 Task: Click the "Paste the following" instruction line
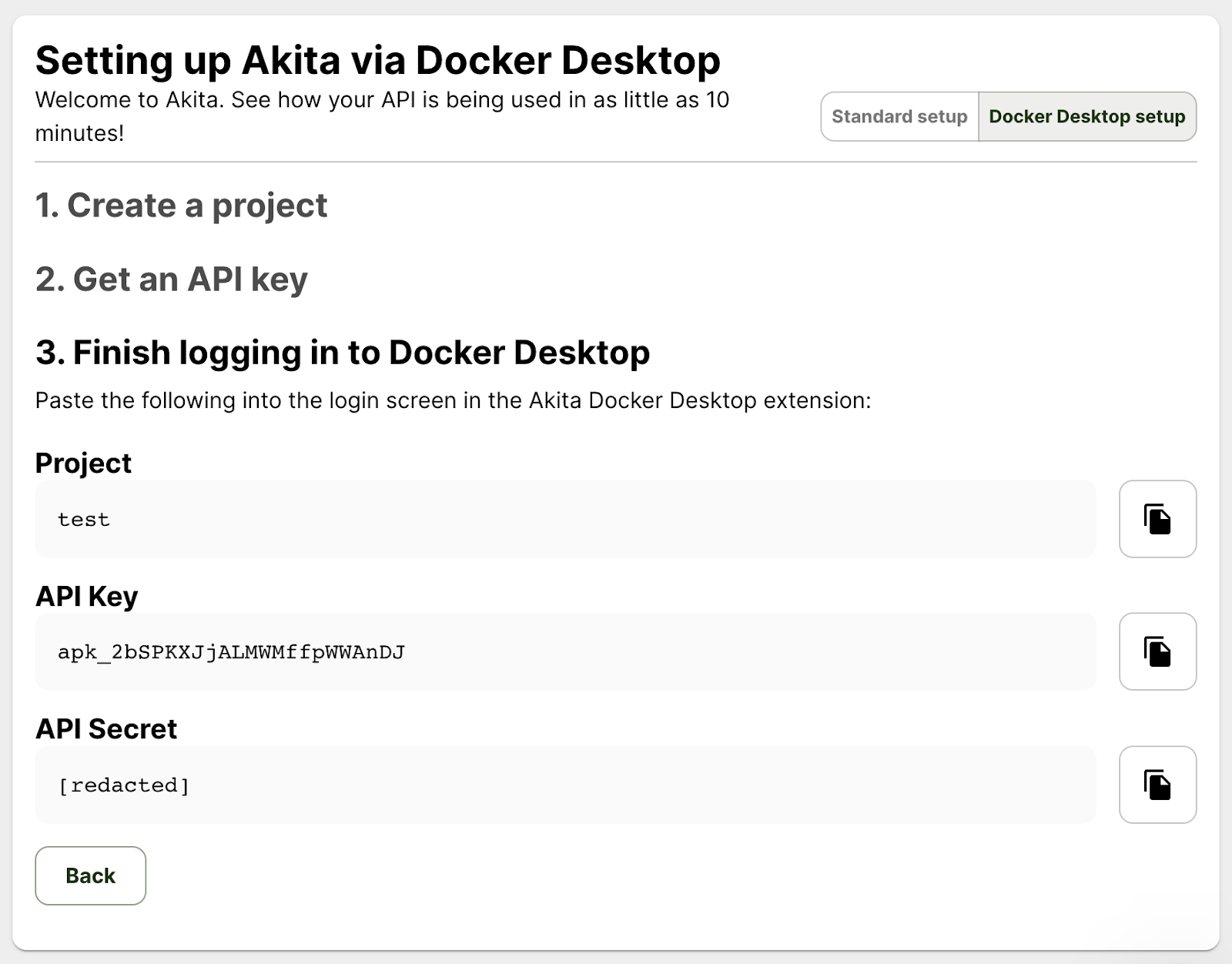(453, 400)
